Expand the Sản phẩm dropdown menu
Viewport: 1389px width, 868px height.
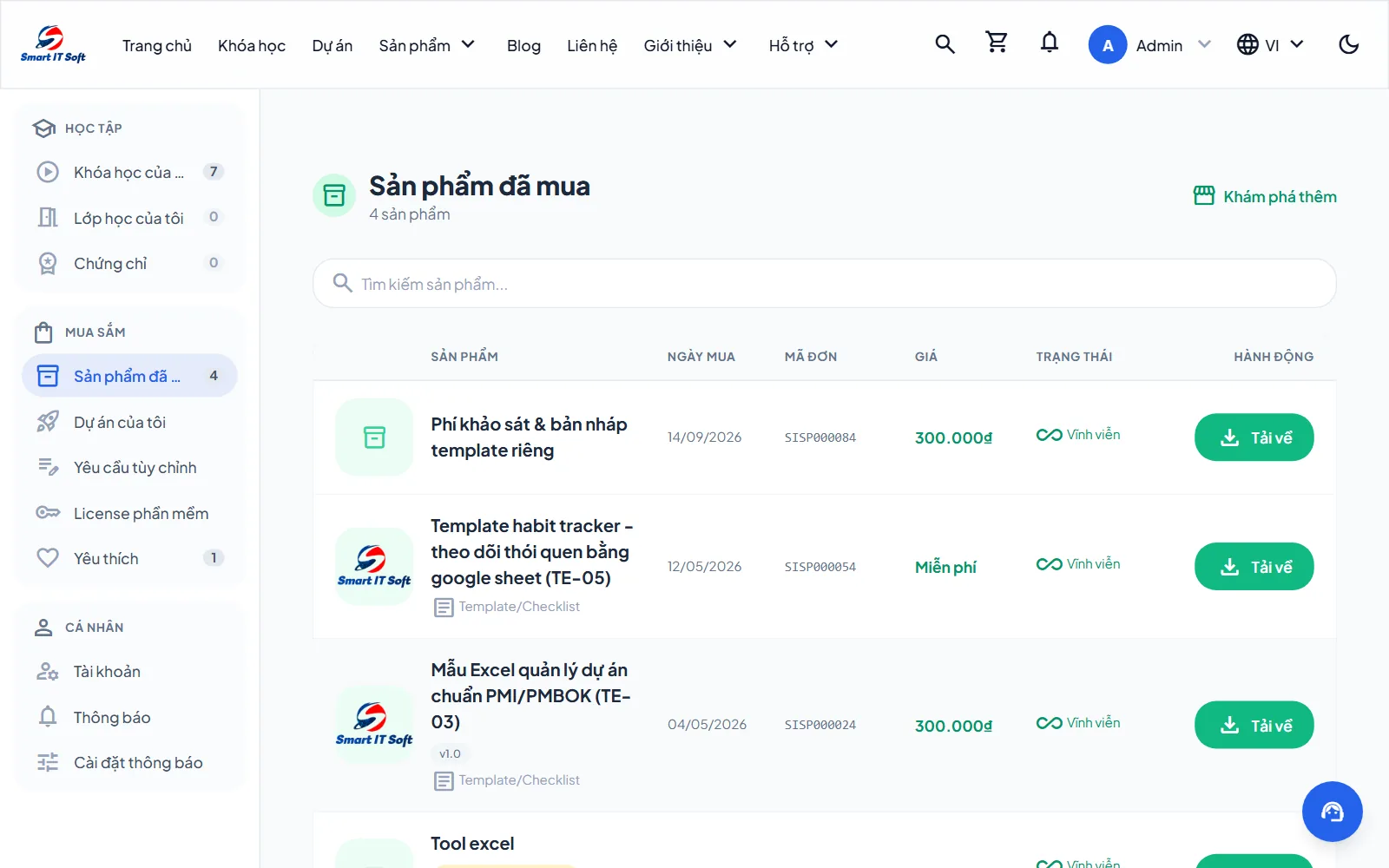427,45
